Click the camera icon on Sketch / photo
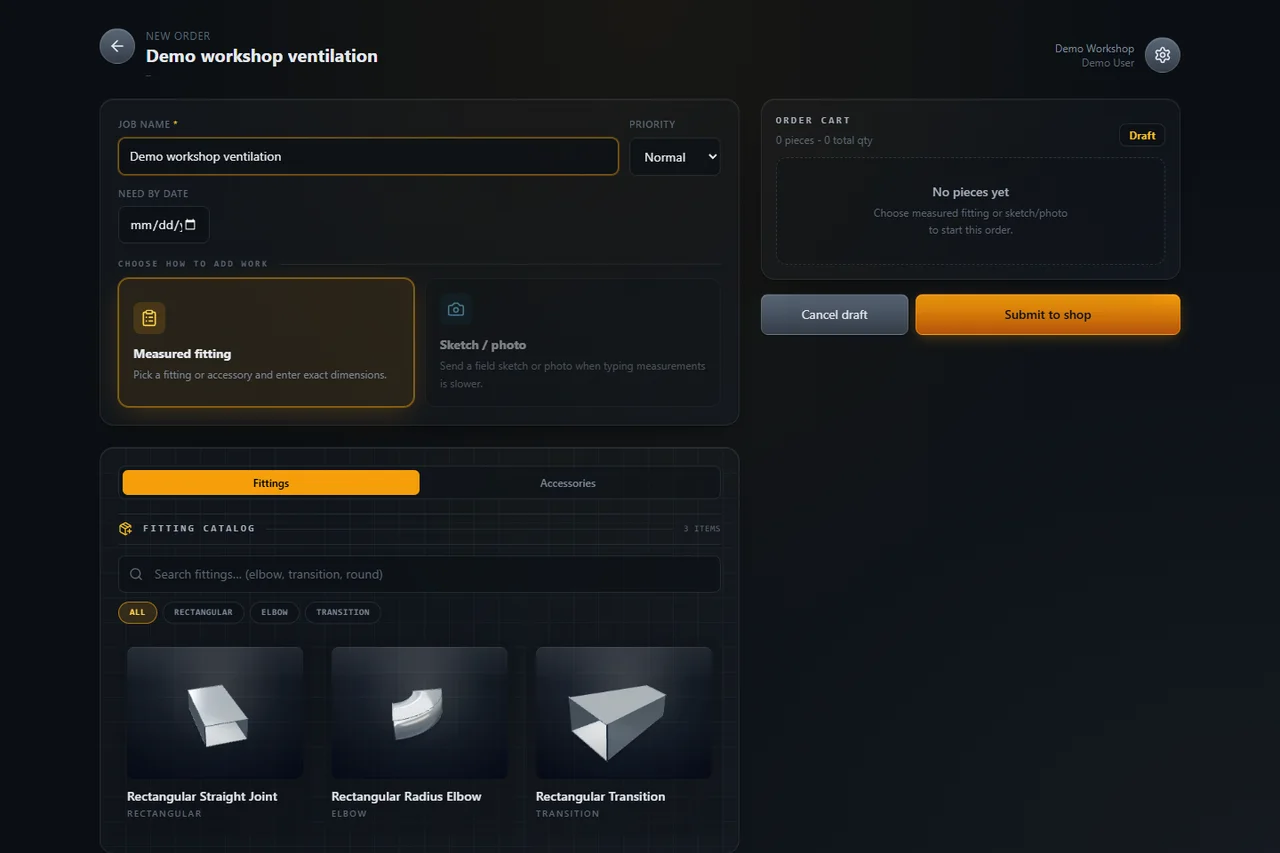This screenshot has width=1280, height=853. click(456, 309)
